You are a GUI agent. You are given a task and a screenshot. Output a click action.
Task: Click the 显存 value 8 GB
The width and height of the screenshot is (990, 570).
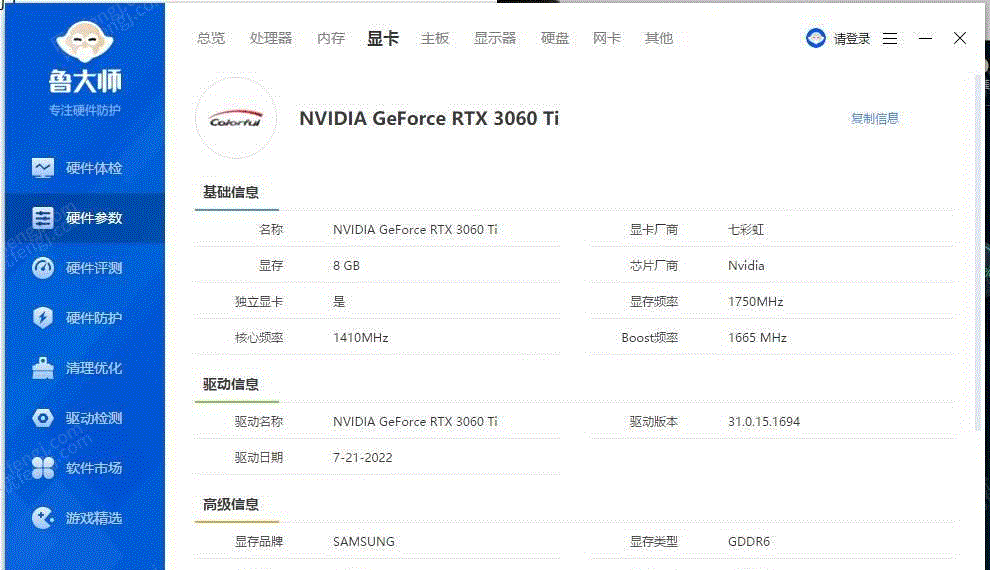pos(347,266)
